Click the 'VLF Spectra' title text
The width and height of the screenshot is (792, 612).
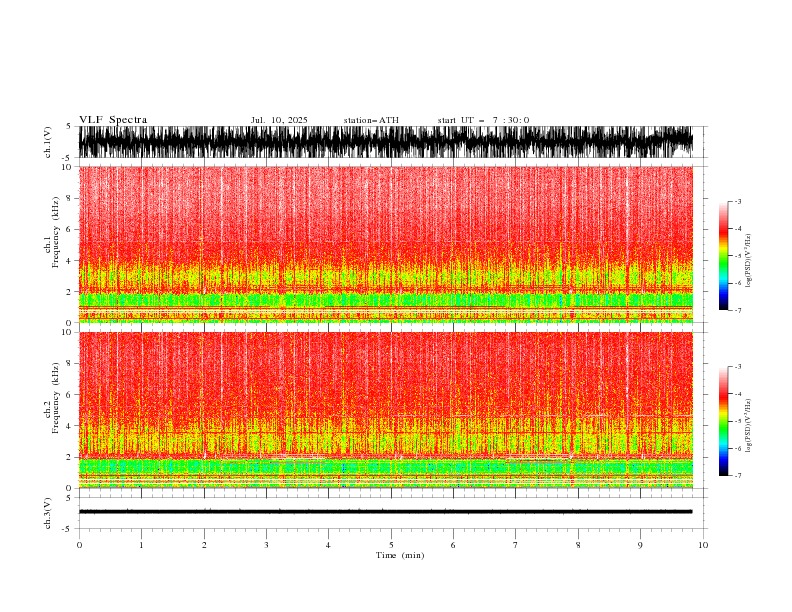coord(113,120)
